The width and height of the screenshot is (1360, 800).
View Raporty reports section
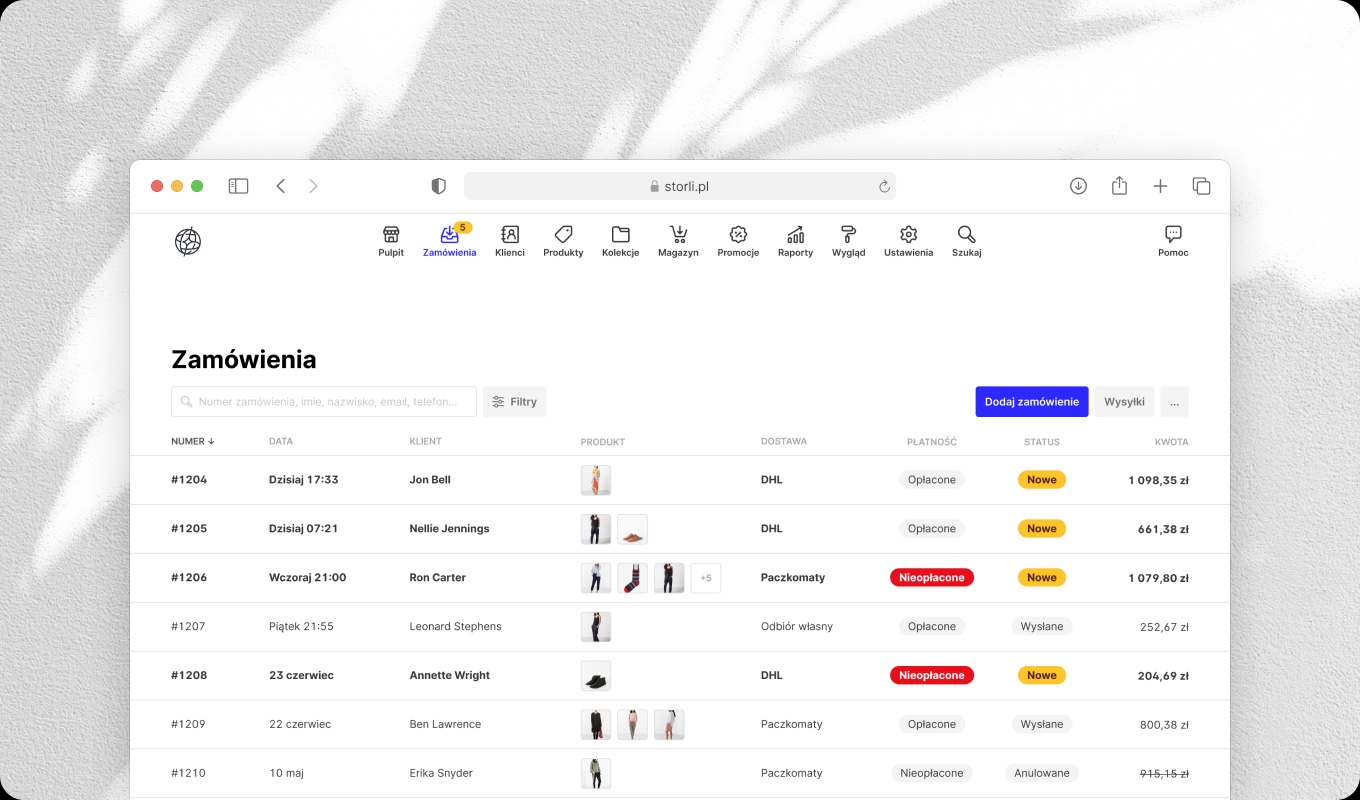pyautogui.click(x=795, y=241)
